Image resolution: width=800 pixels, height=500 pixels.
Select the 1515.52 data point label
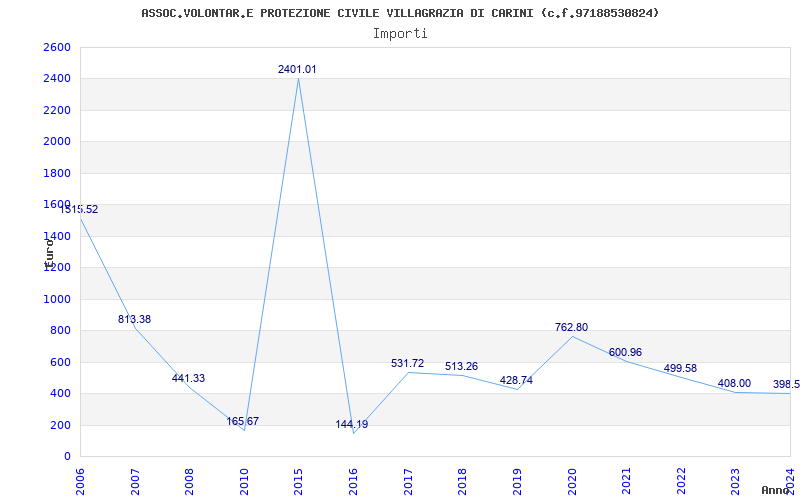point(79,209)
